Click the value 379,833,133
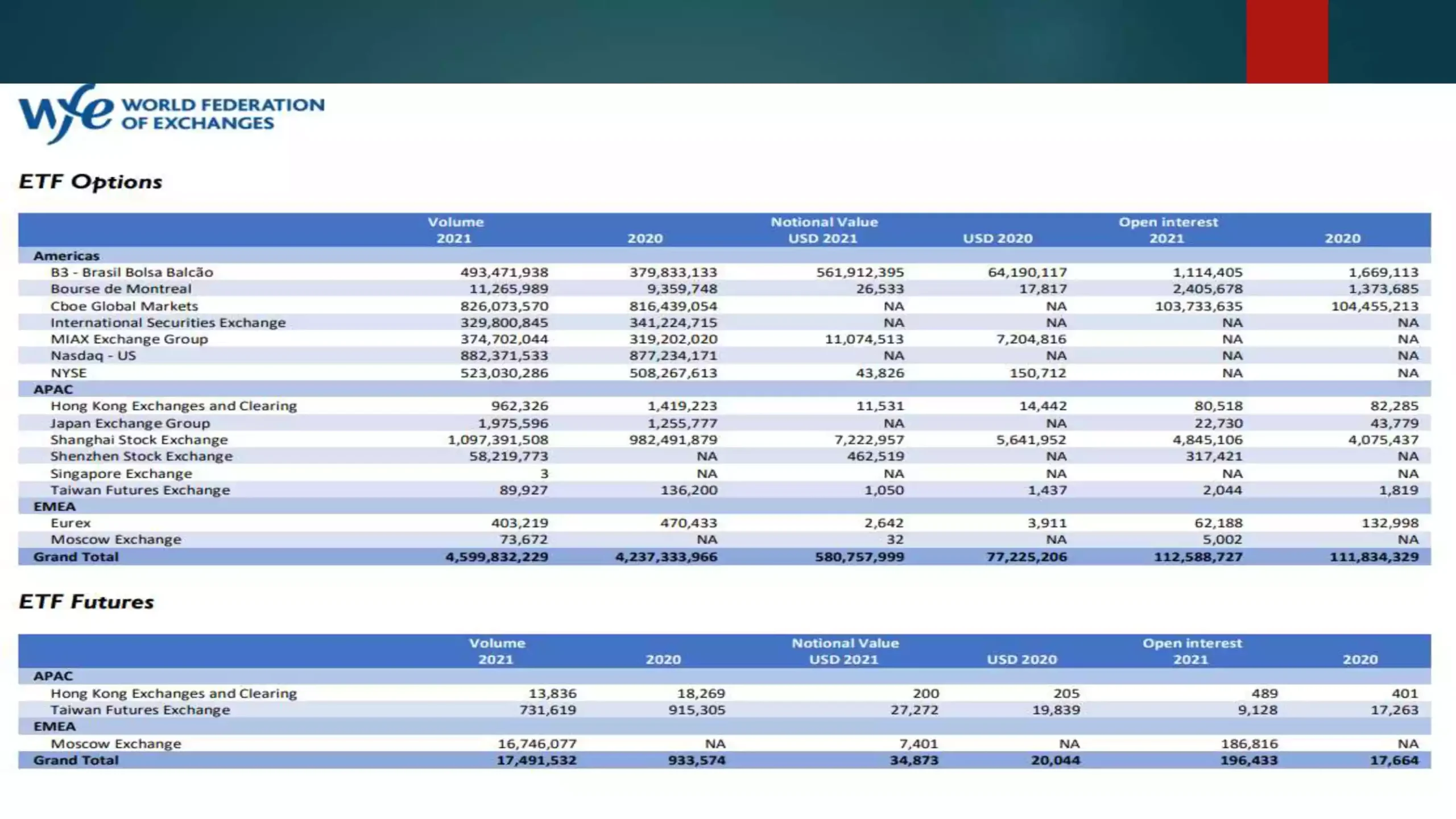This screenshot has height=819, width=1456. (673, 272)
